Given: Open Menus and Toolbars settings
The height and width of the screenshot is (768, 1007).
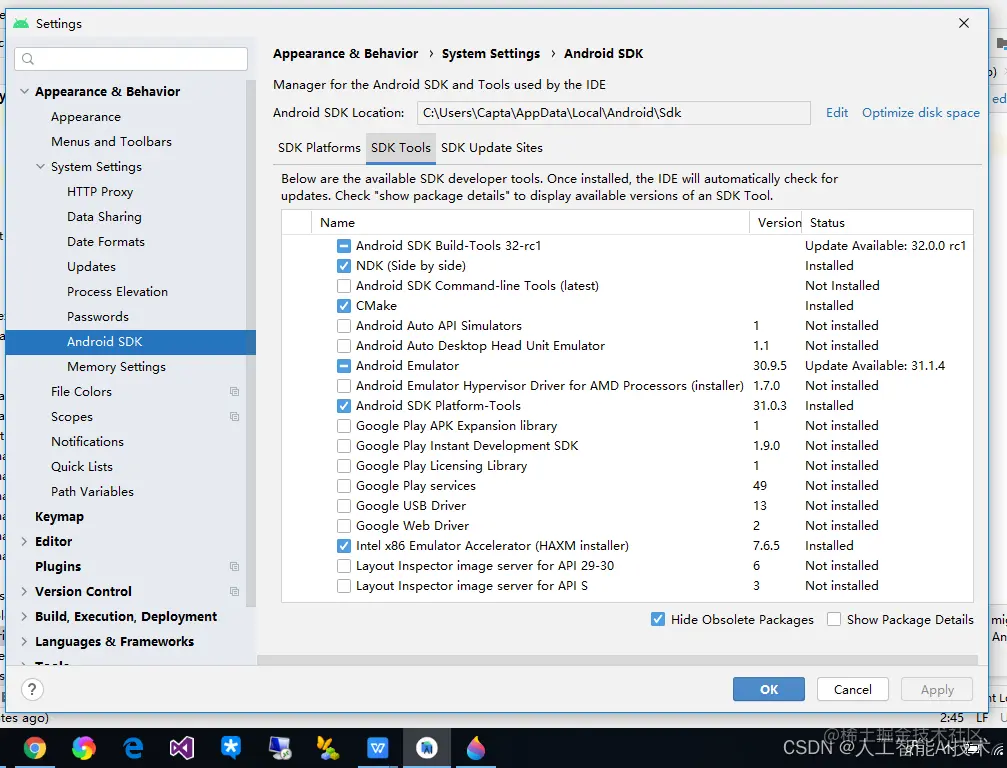Looking at the screenshot, I should tap(111, 142).
